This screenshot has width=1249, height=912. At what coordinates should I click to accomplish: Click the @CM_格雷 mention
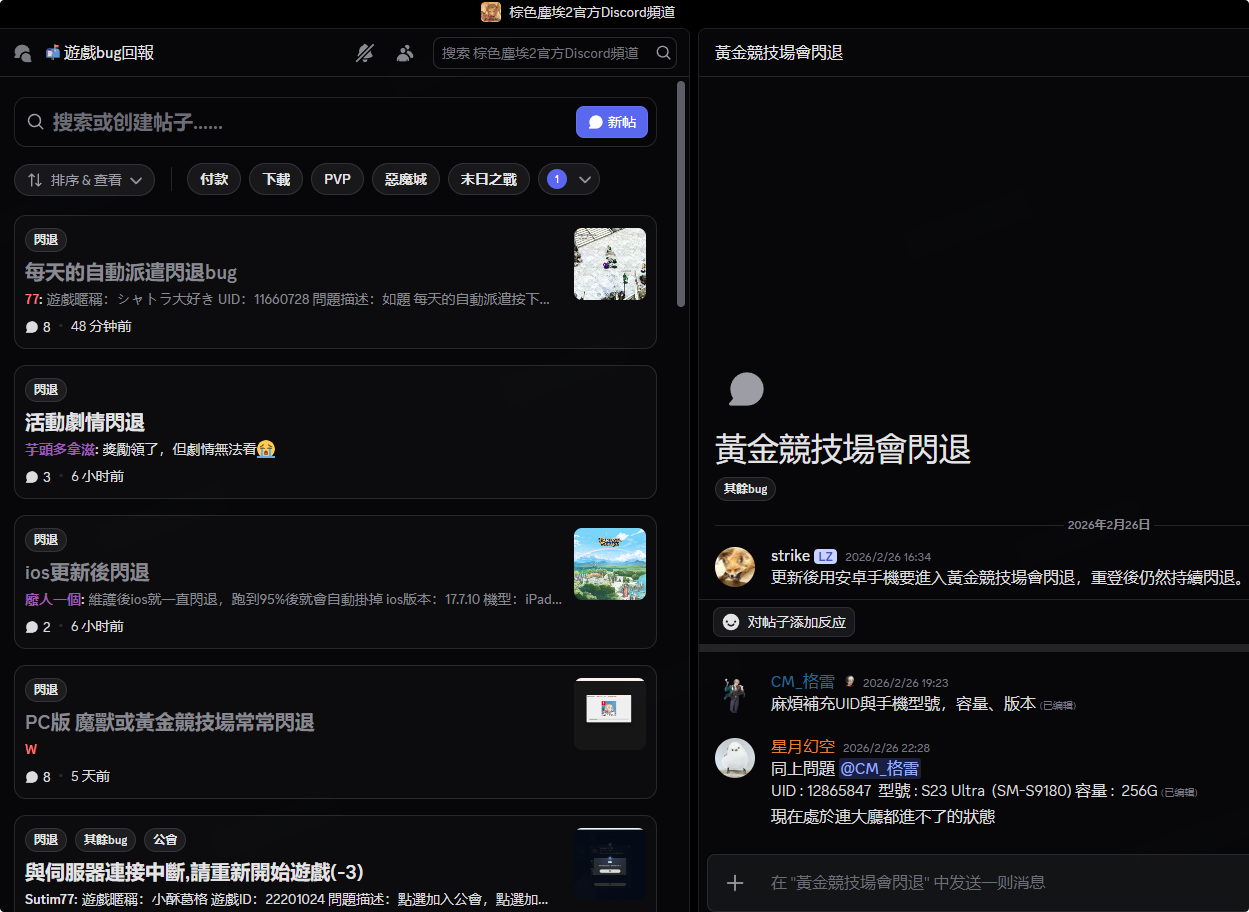pyautogui.click(x=879, y=768)
